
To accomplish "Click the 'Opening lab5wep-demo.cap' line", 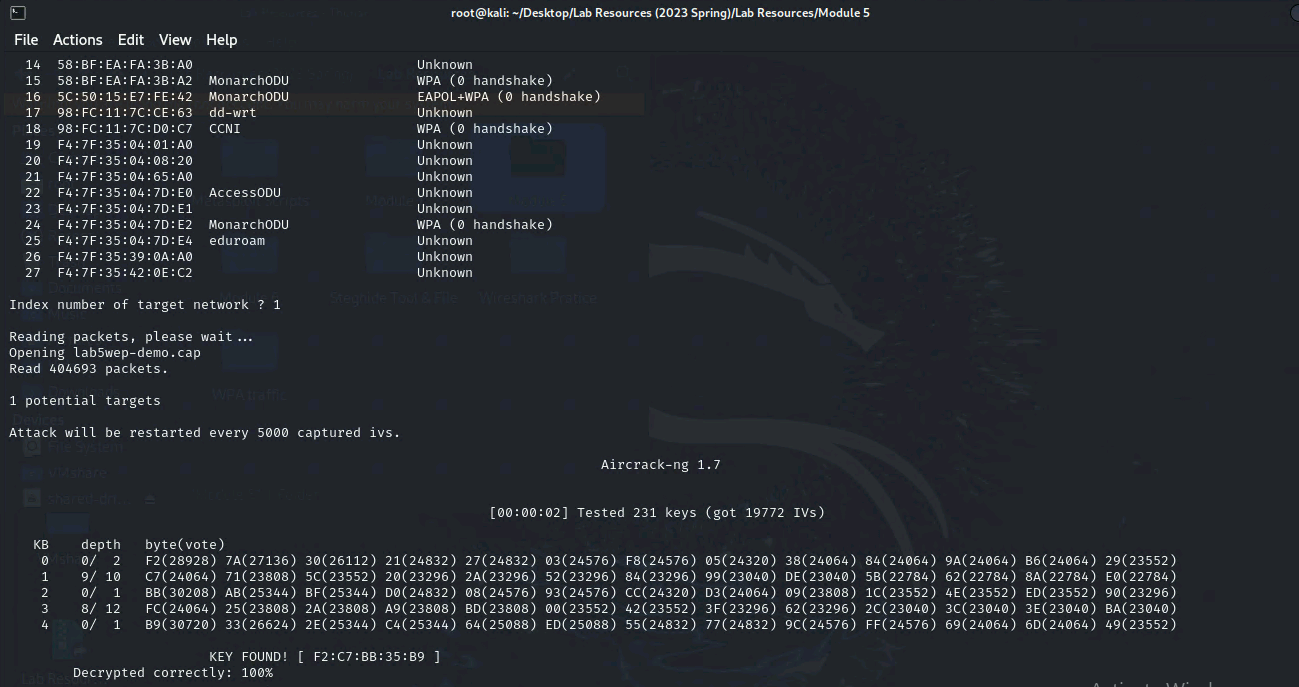I will pyautogui.click(x=105, y=353).
